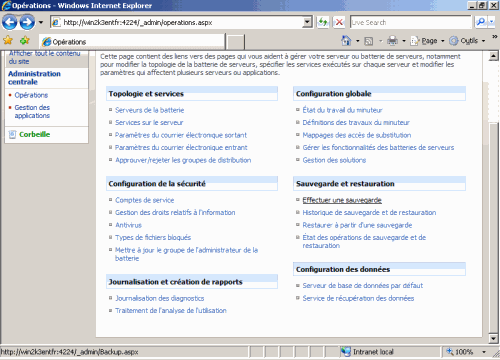The width and height of the screenshot is (500, 360).
Task: Expand the Home button dropdown arrow
Action: pyautogui.click(x=358, y=41)
